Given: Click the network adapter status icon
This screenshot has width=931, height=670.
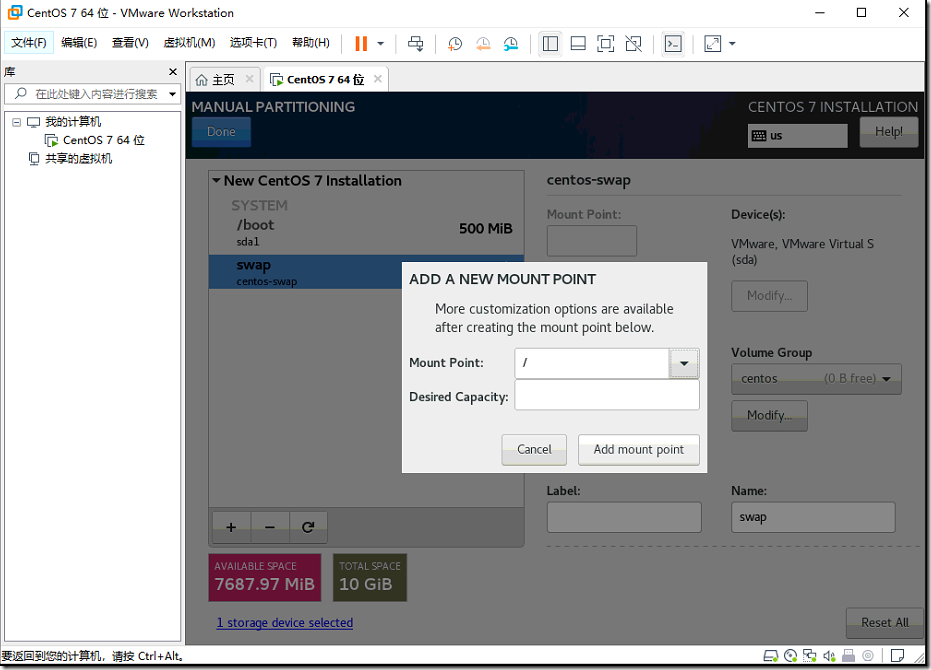Looking at the screenshot, I should 809,656.
